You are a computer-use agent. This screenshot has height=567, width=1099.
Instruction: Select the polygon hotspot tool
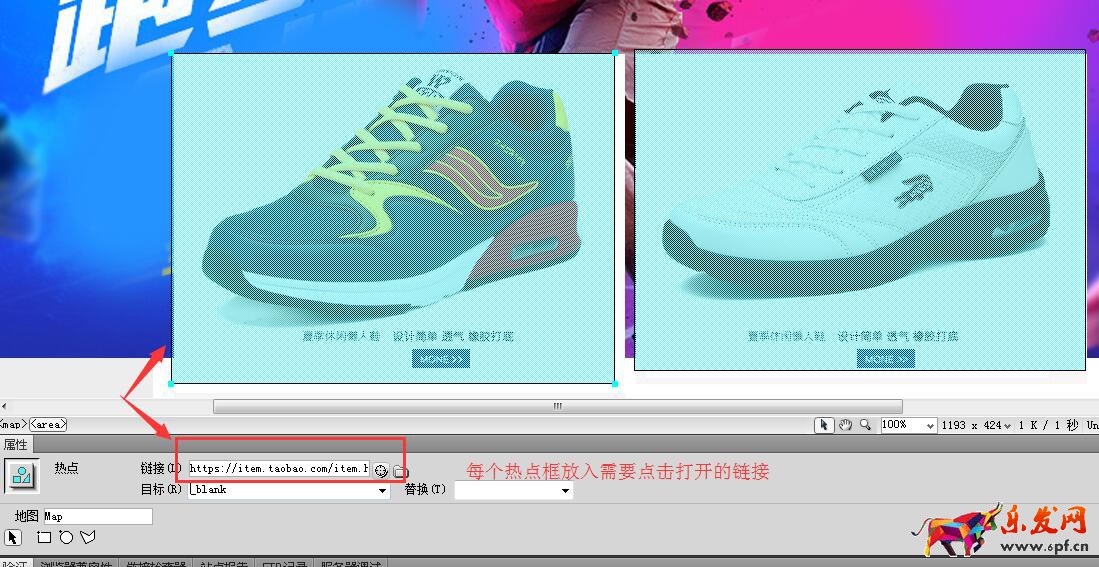(88, 537)
